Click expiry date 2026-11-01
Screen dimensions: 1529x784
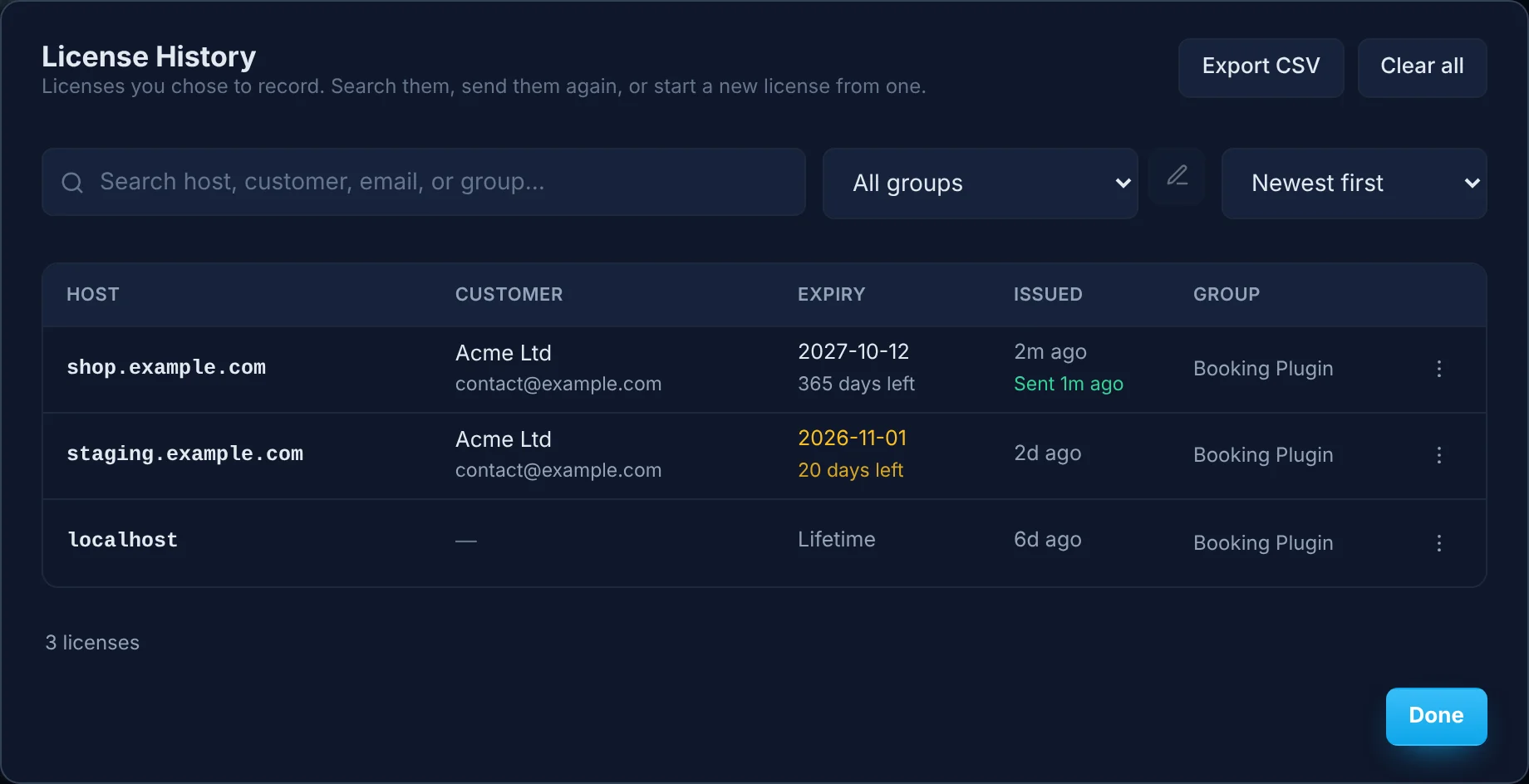852,438
